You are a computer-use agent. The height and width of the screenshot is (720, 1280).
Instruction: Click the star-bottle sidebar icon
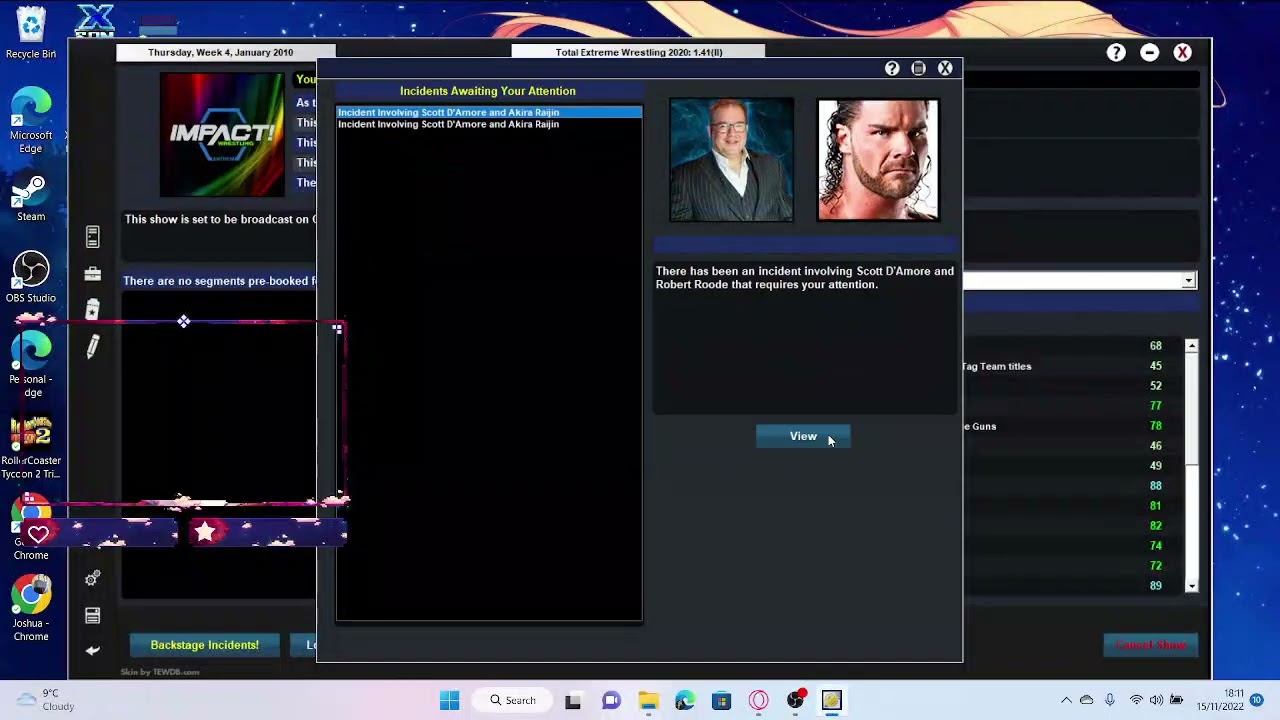(92, 310)
